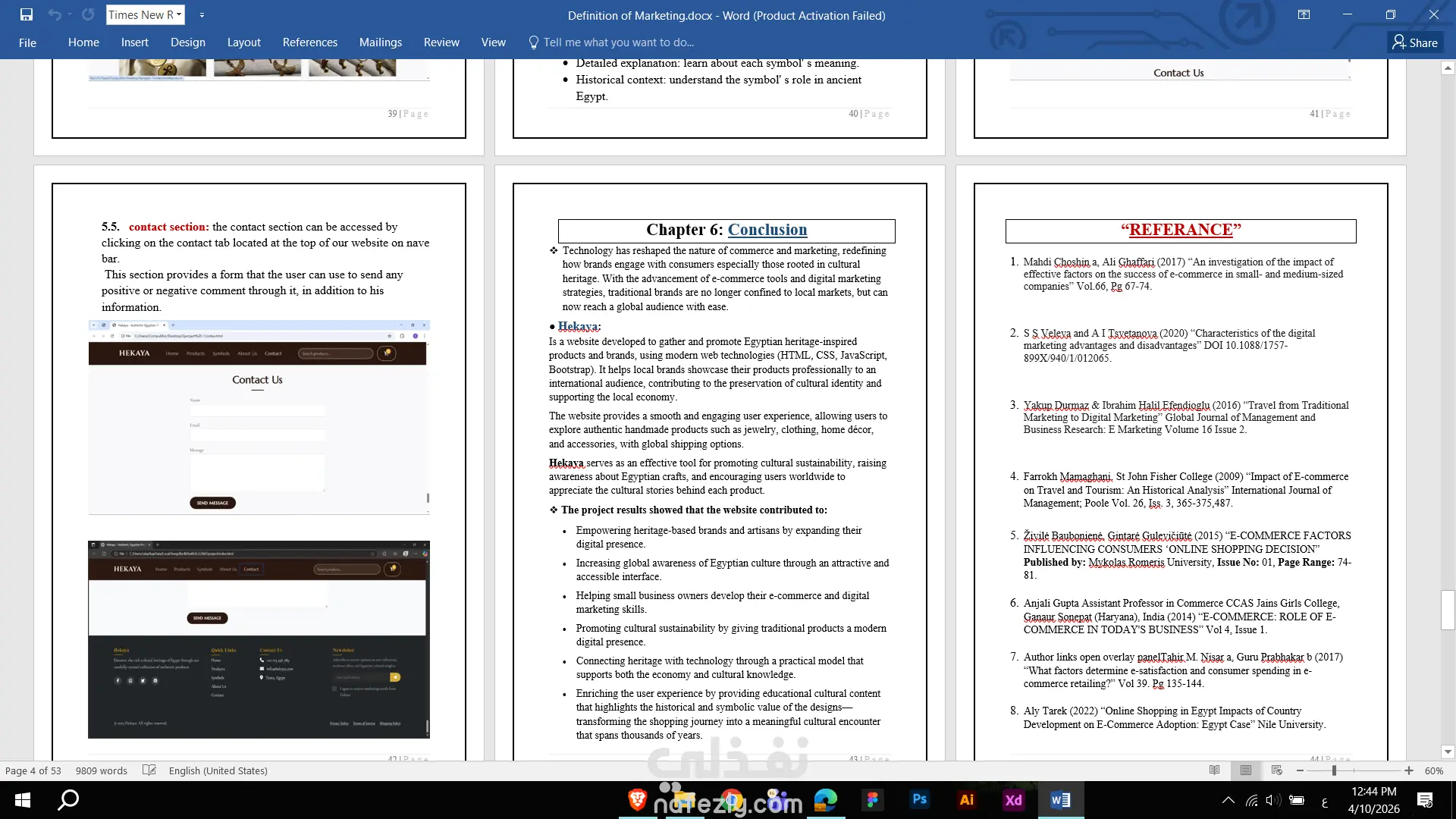1456x819 pixels.
Task: Show hidden system tray icons
Action: click(1228, 800)
